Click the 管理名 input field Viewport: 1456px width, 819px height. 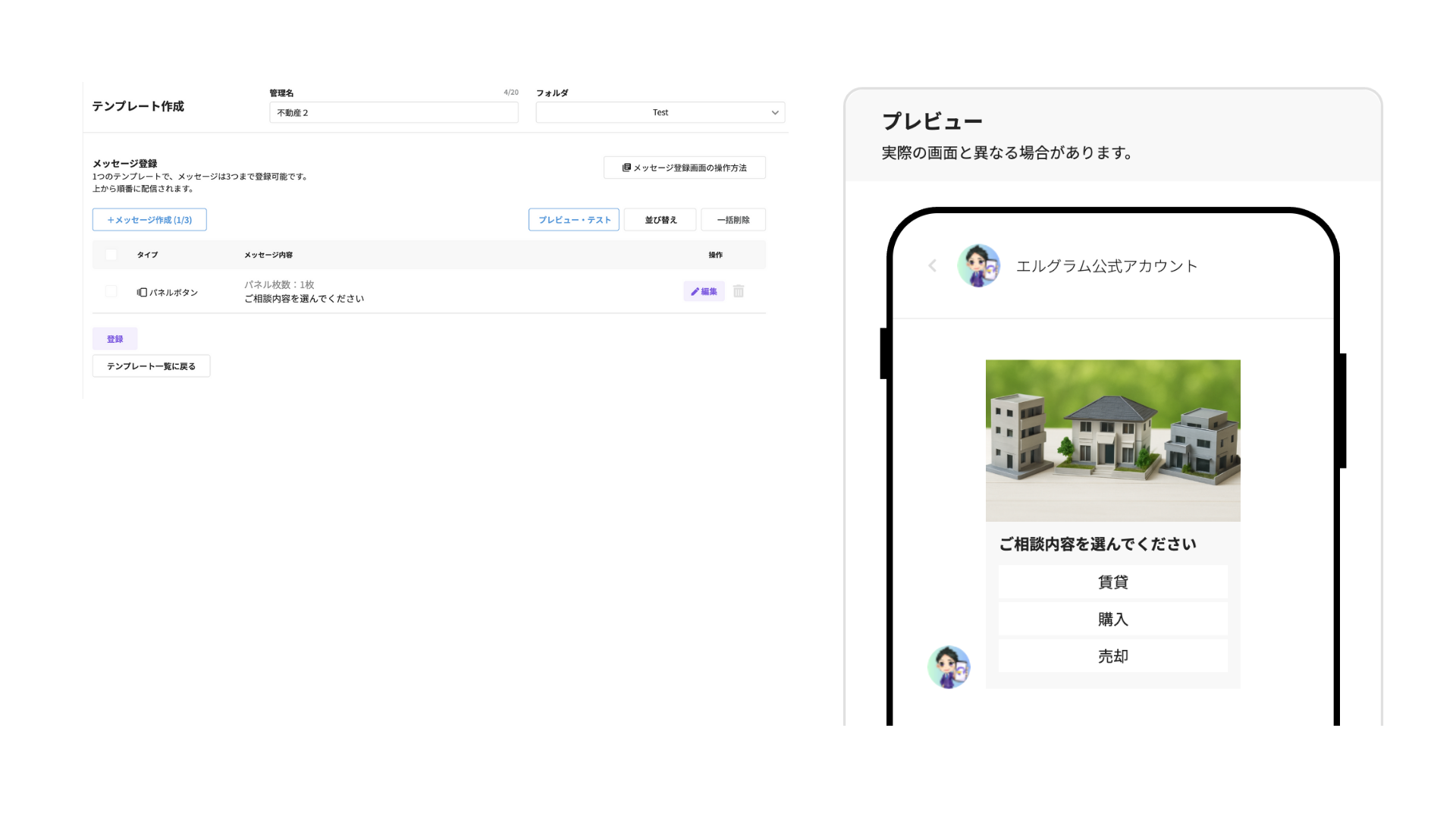pyautogui.click(x=394, y=112)
